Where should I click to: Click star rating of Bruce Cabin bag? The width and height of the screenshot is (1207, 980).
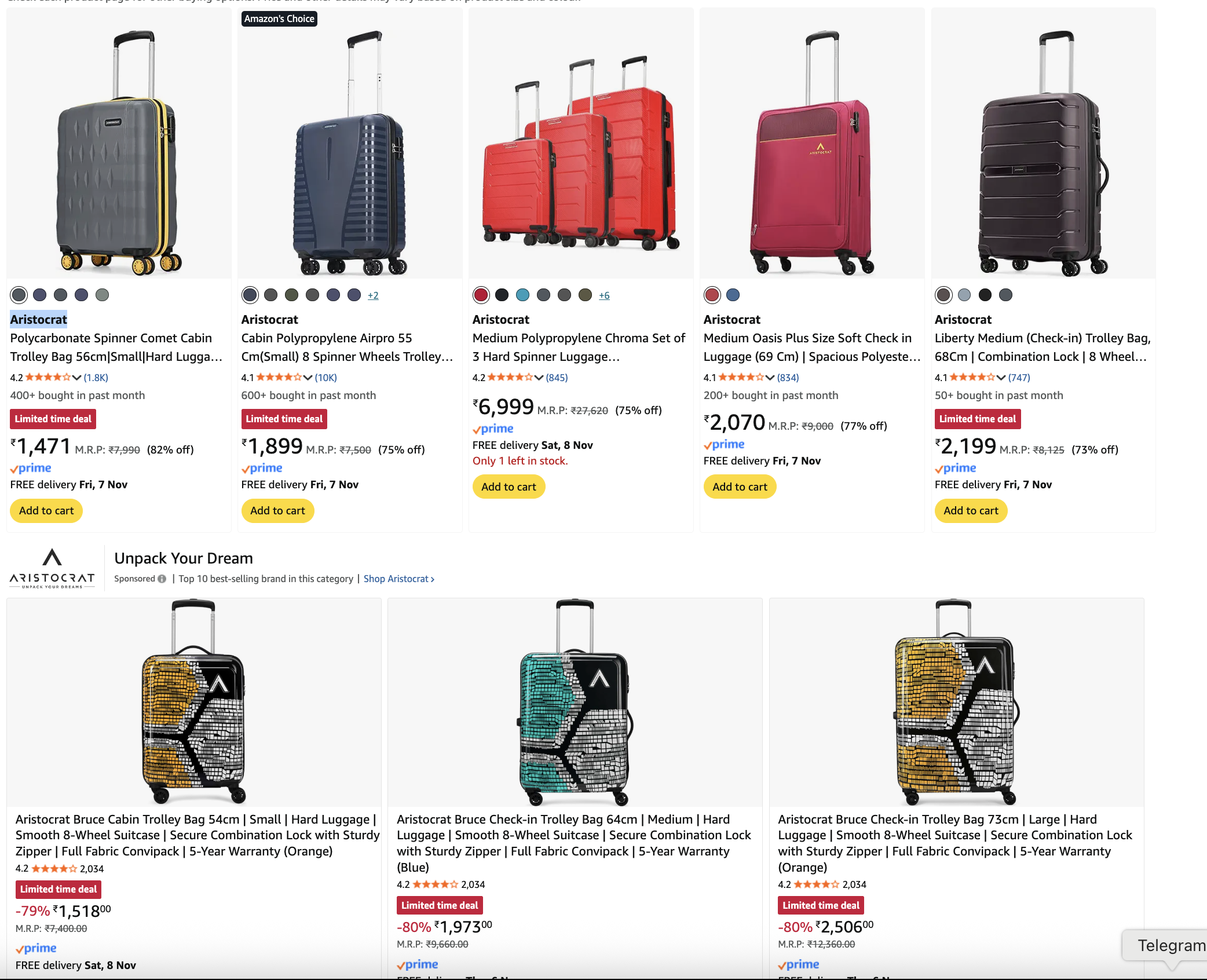tap(53, 869)
